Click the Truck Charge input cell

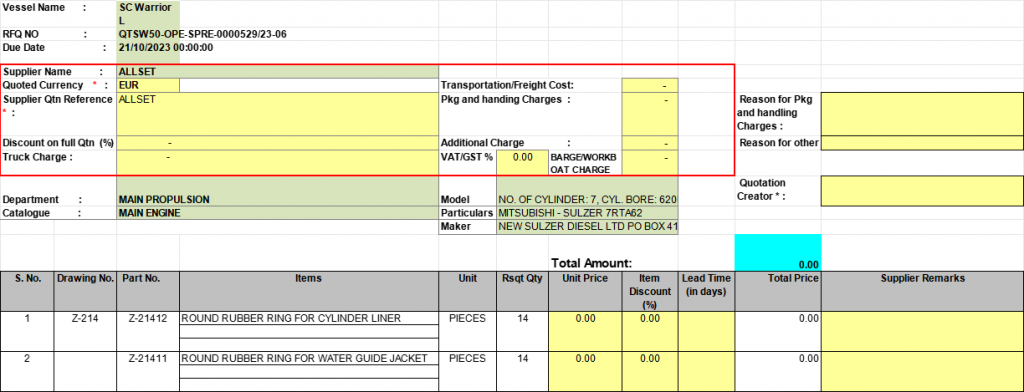[x=278, y=163]
